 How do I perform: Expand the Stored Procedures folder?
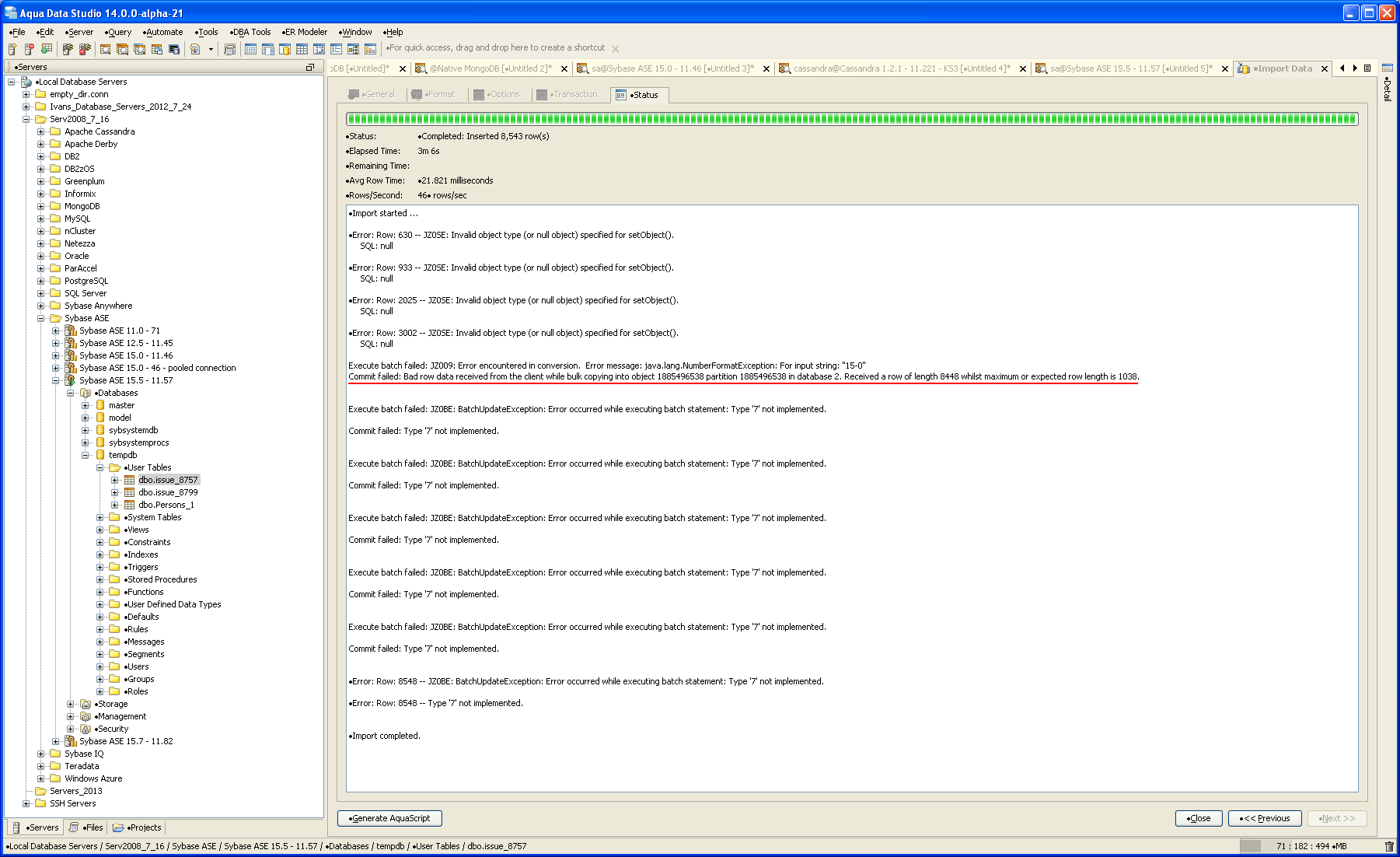pyautogui.click(x=100, y=579)
